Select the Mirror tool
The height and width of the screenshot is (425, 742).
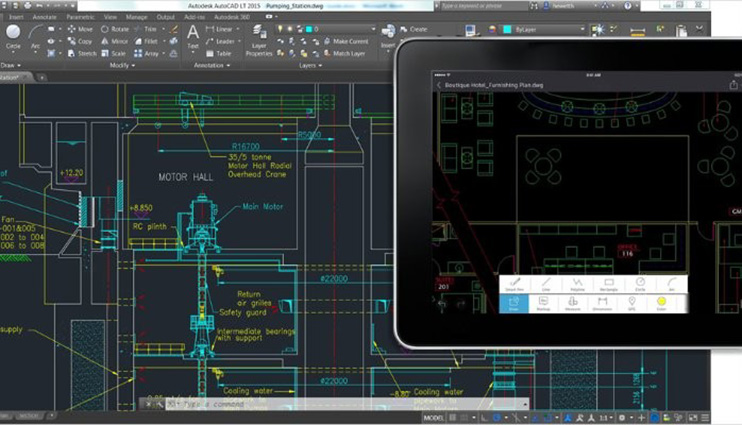point(115,41)
